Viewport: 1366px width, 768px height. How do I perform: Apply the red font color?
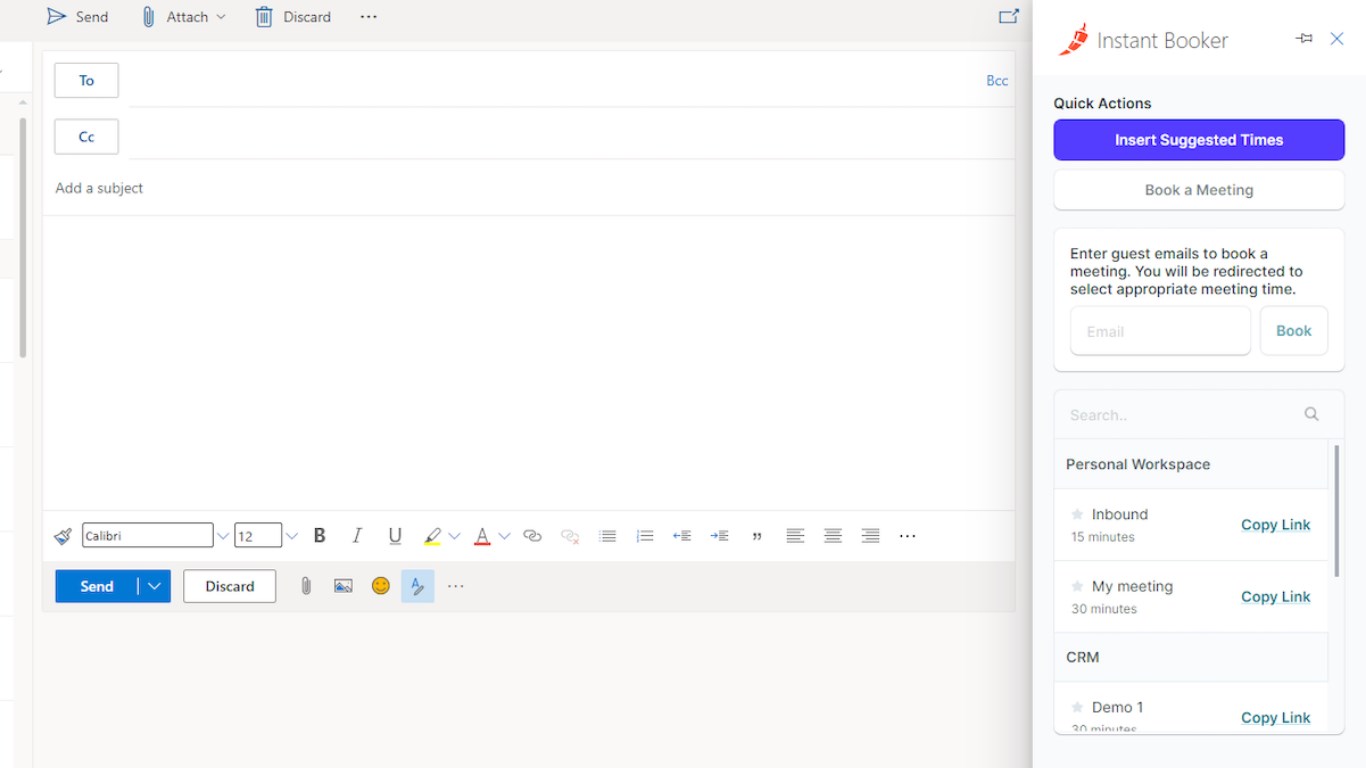[482, 536]
